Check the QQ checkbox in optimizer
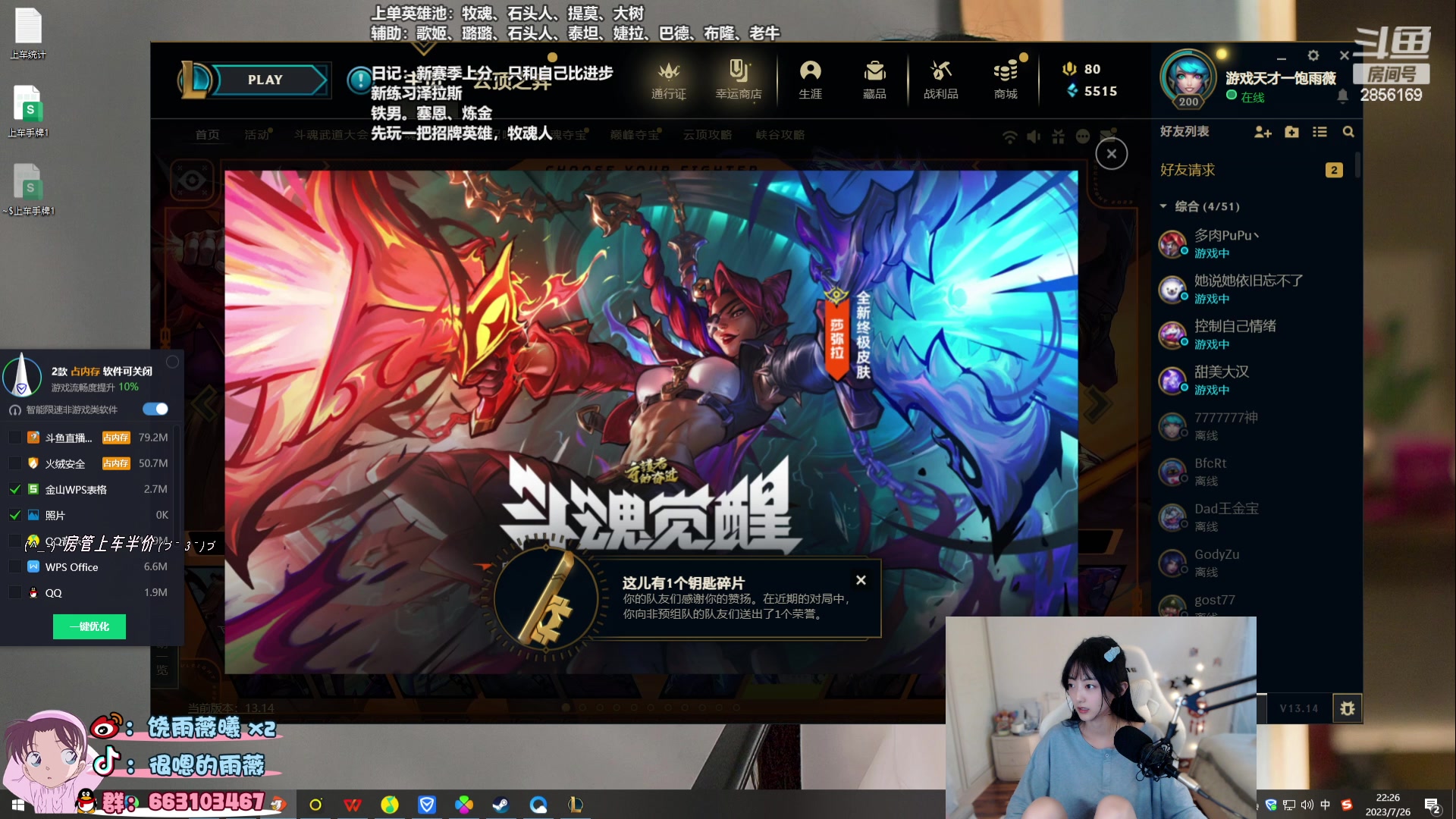The image size is (1456, 819). pyautogui.click(x=15, y=592)
